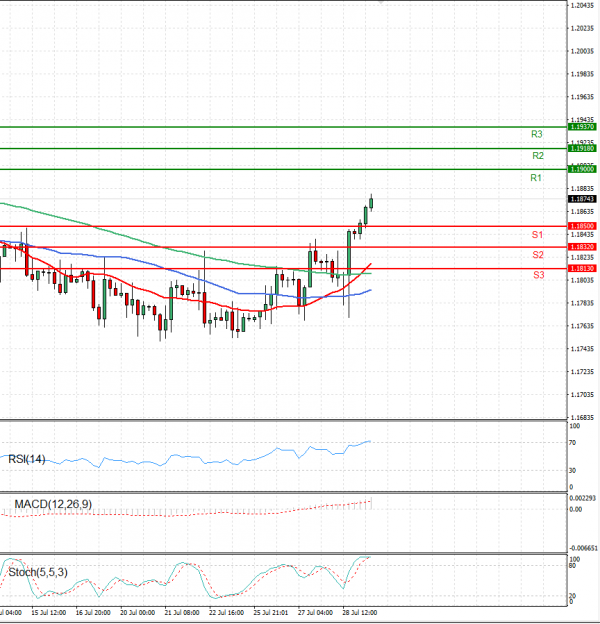Click the R3 resistance label
Viewport: 600px width, 624px height.
pyautogui.click(x=537, y=134)
